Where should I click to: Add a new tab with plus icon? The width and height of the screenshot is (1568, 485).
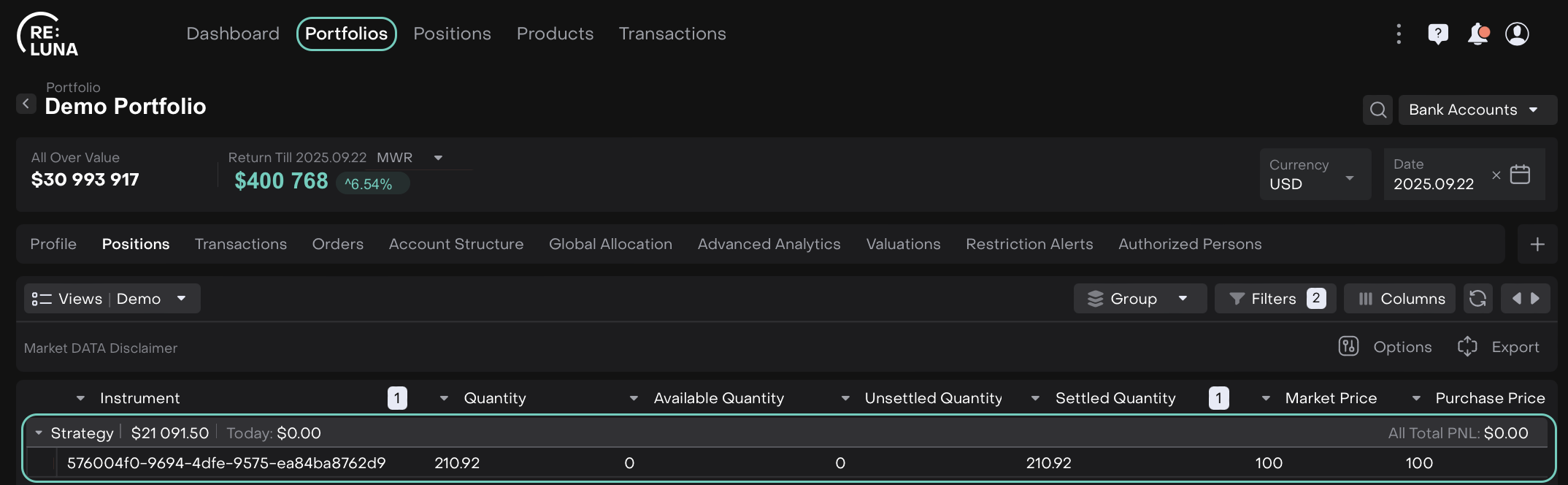click(x=1537, y=245)
